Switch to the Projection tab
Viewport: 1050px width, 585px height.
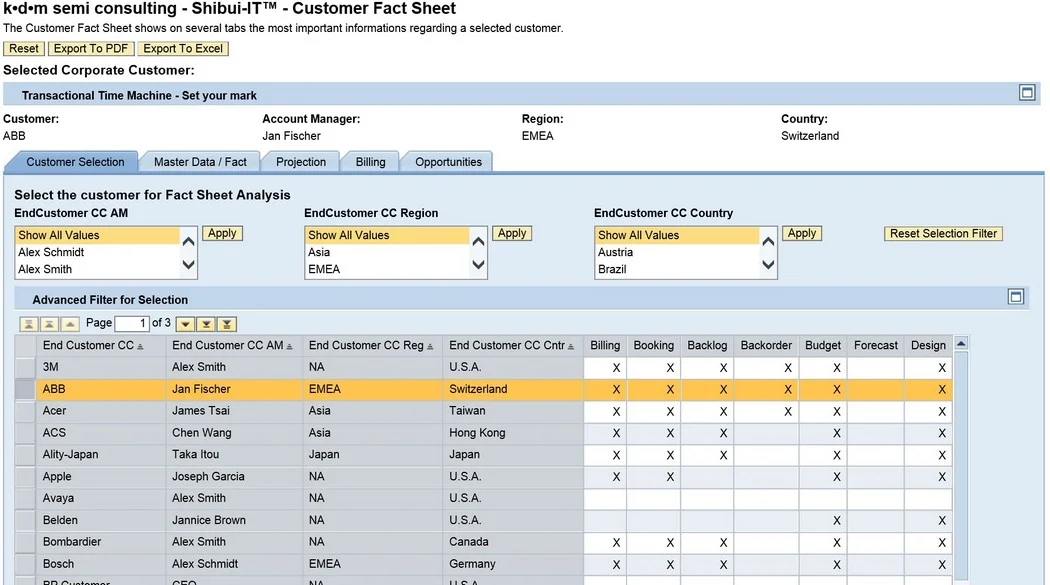coord(301,162)
